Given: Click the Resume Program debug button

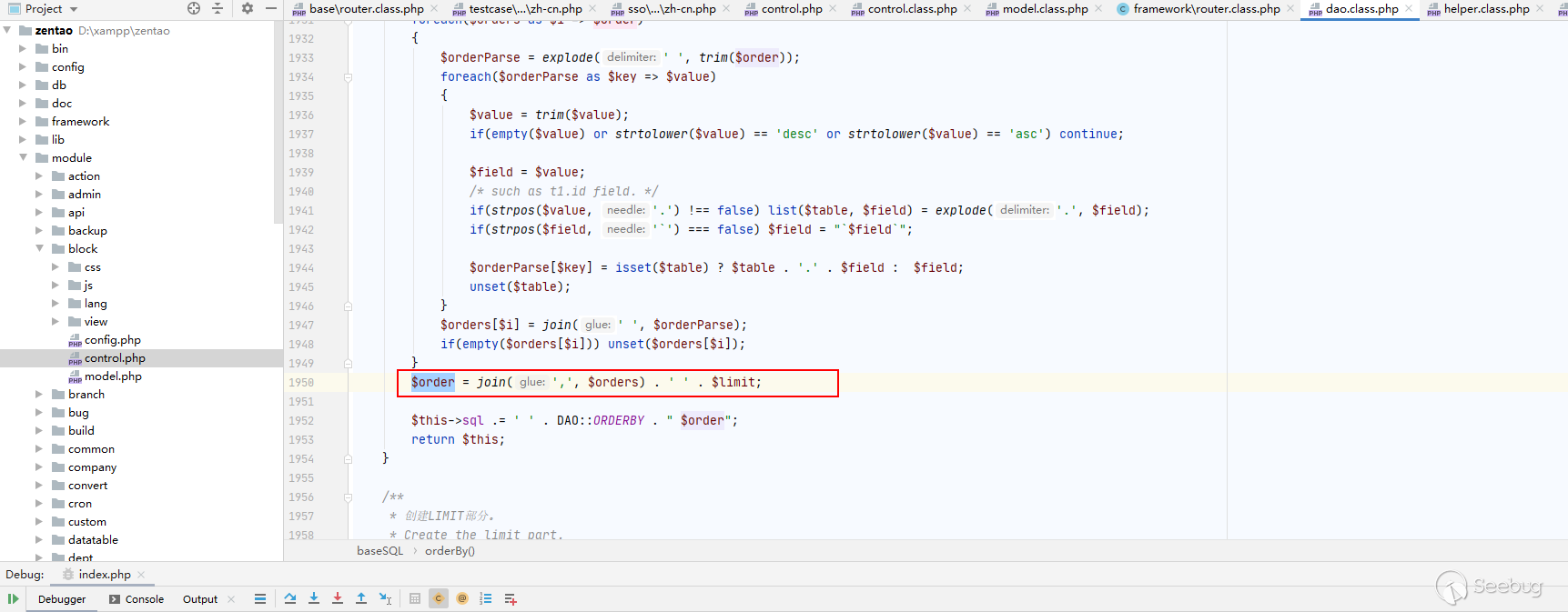Looking at the screenshot, I should (13, 598).
